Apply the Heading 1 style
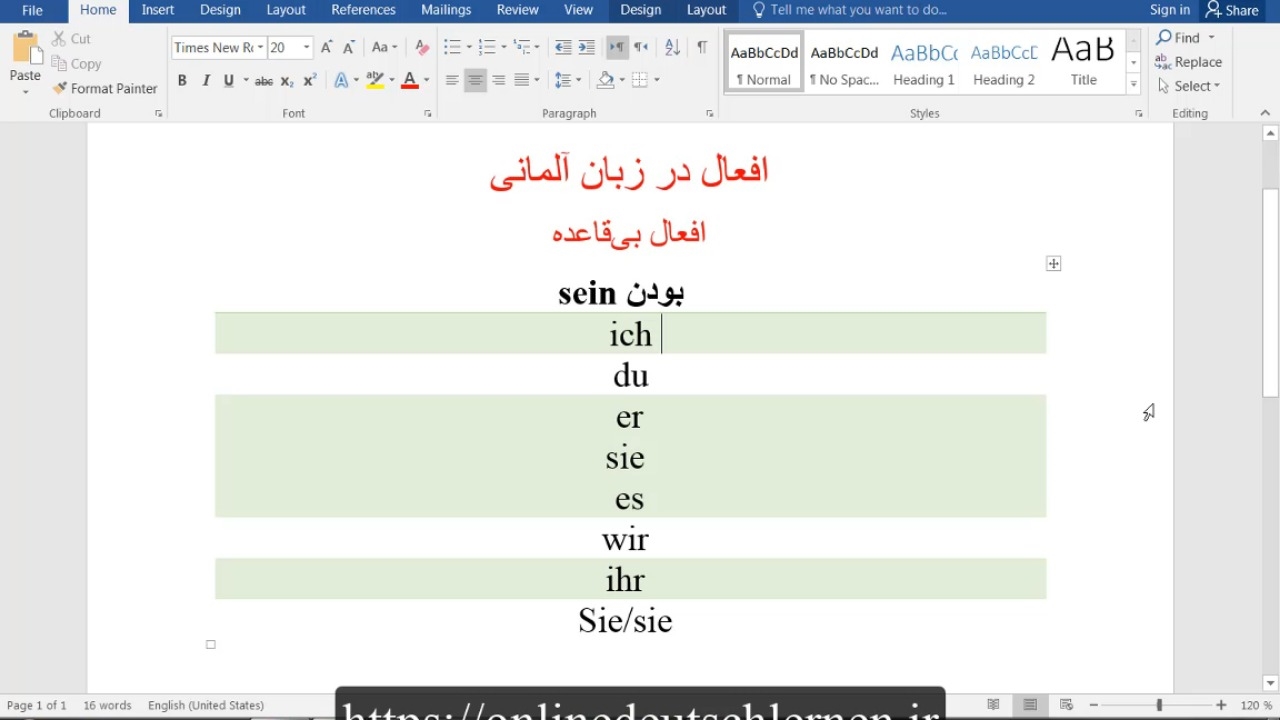 [923, 63]
